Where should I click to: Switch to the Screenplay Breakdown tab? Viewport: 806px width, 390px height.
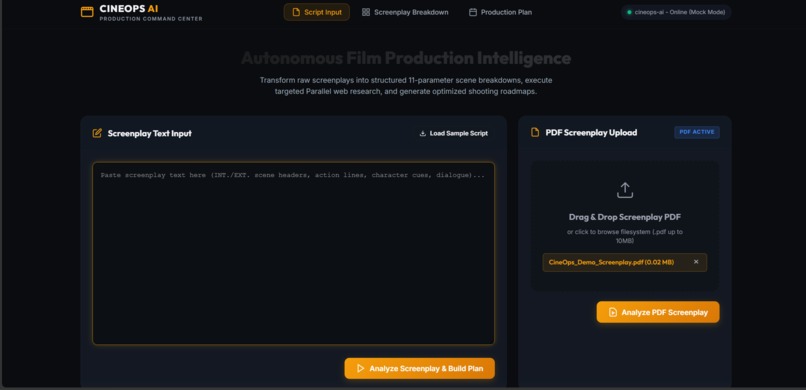point(405,12)
